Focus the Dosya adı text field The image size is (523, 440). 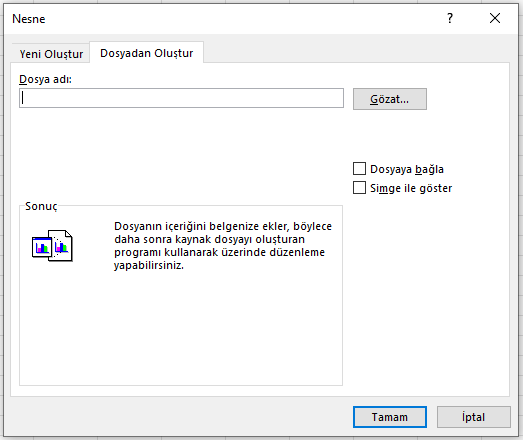point(181,98)
